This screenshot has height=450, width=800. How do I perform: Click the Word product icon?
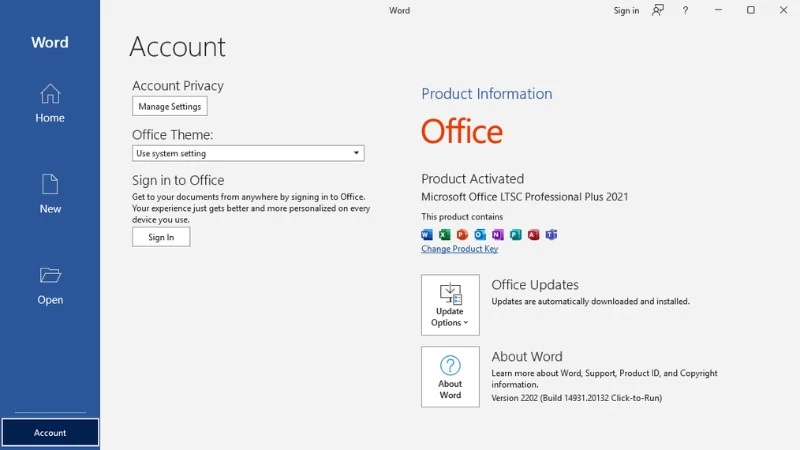[427, 234]
